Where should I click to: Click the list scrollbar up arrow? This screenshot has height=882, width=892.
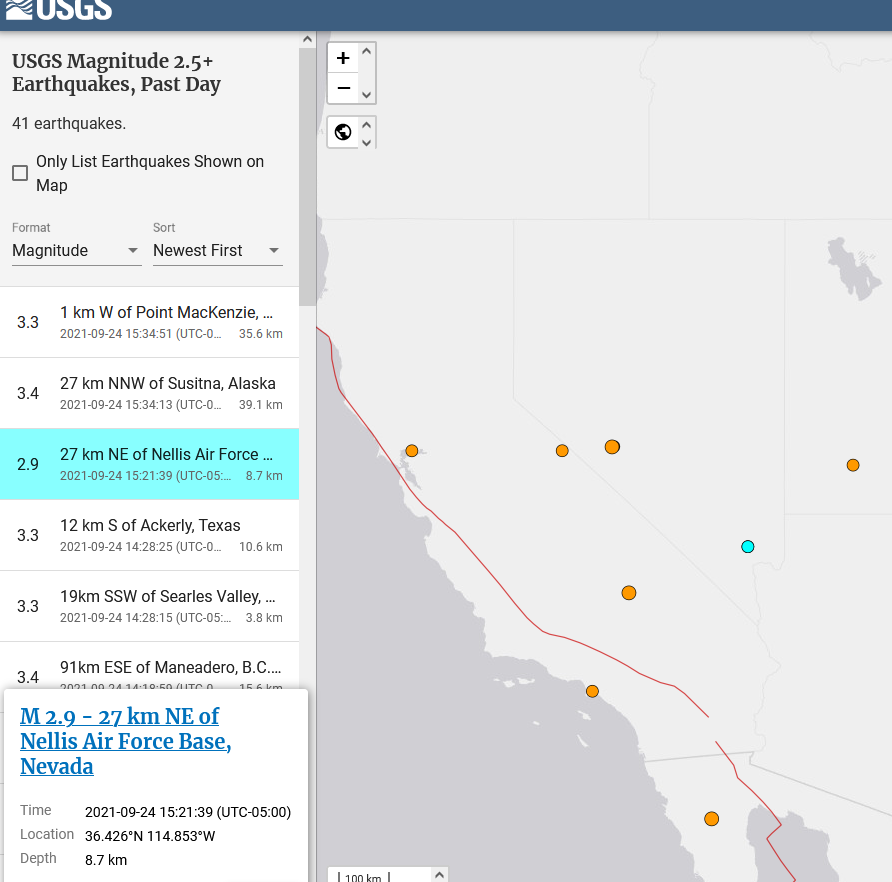[307, 39]
